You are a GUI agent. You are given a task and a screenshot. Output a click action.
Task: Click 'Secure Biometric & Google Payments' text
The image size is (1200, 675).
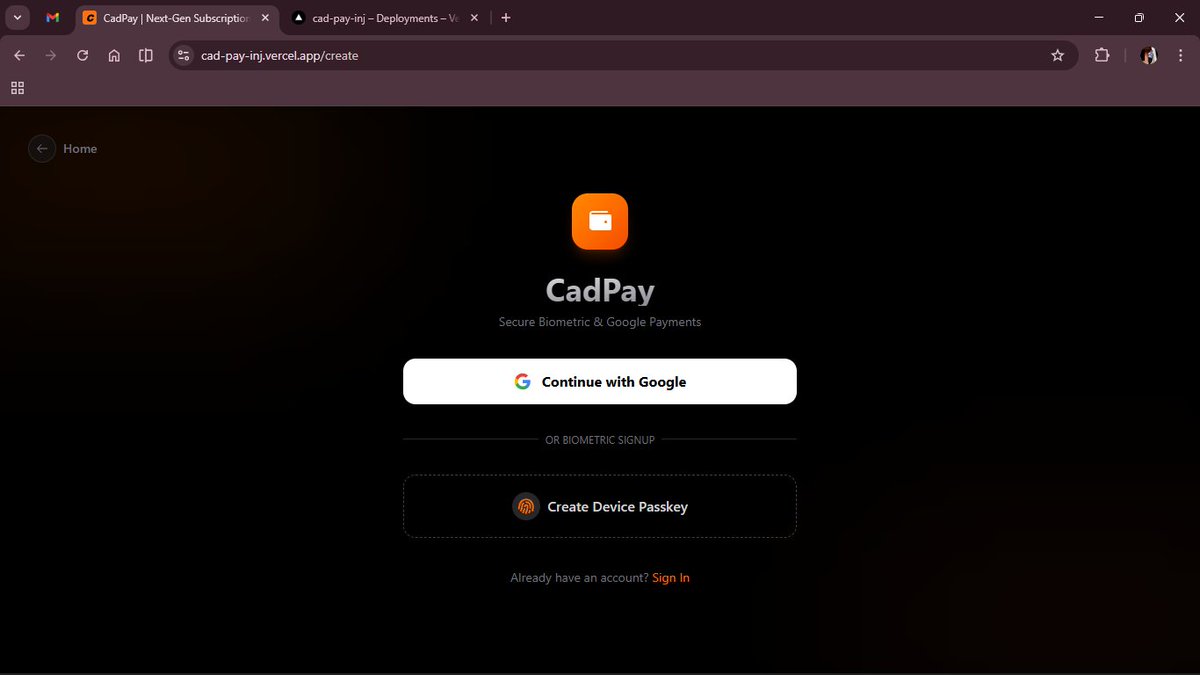pyautogui.click(x=600, y=322)
